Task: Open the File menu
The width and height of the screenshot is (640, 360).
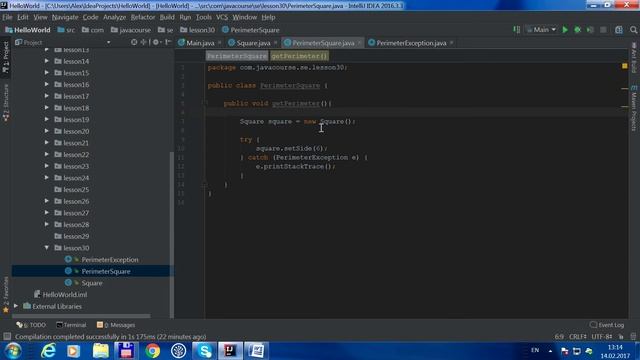Action: (7, 17)
